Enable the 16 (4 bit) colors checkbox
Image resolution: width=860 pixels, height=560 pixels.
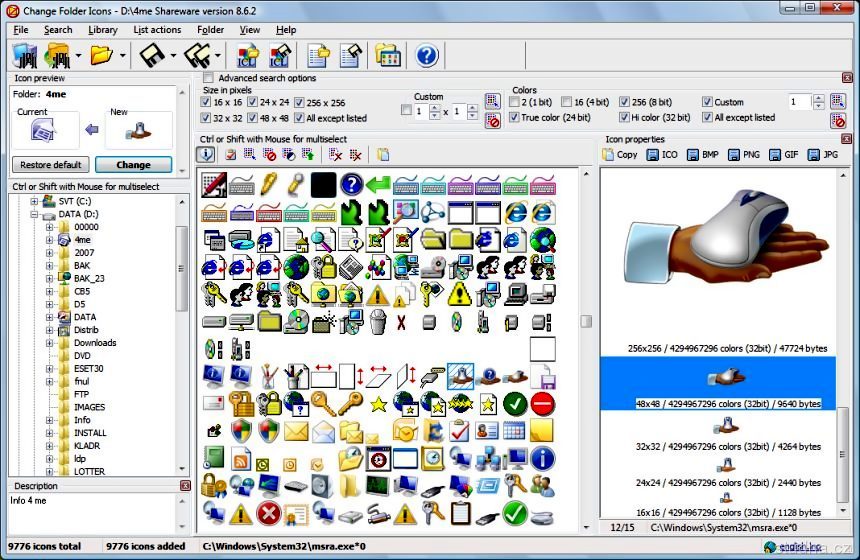point(567,102)
